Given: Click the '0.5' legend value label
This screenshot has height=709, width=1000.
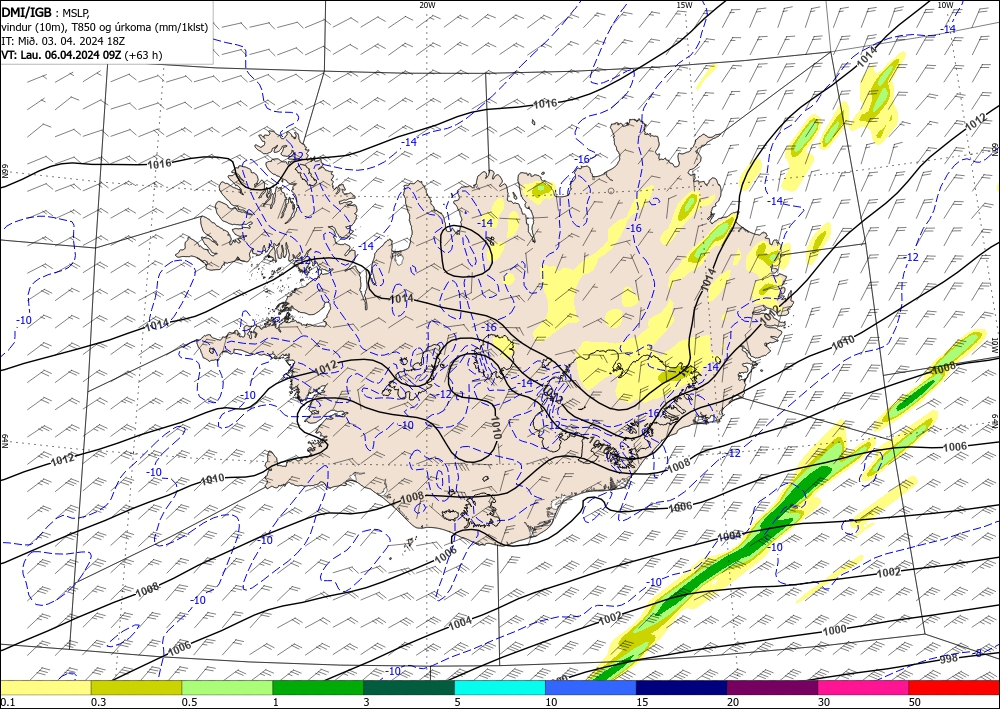Looking at the screenshot, I should pos(188,702).
